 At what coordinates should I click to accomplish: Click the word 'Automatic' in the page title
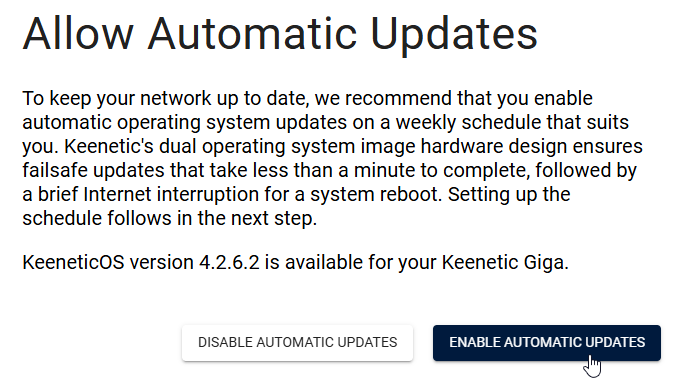[252, 34]
